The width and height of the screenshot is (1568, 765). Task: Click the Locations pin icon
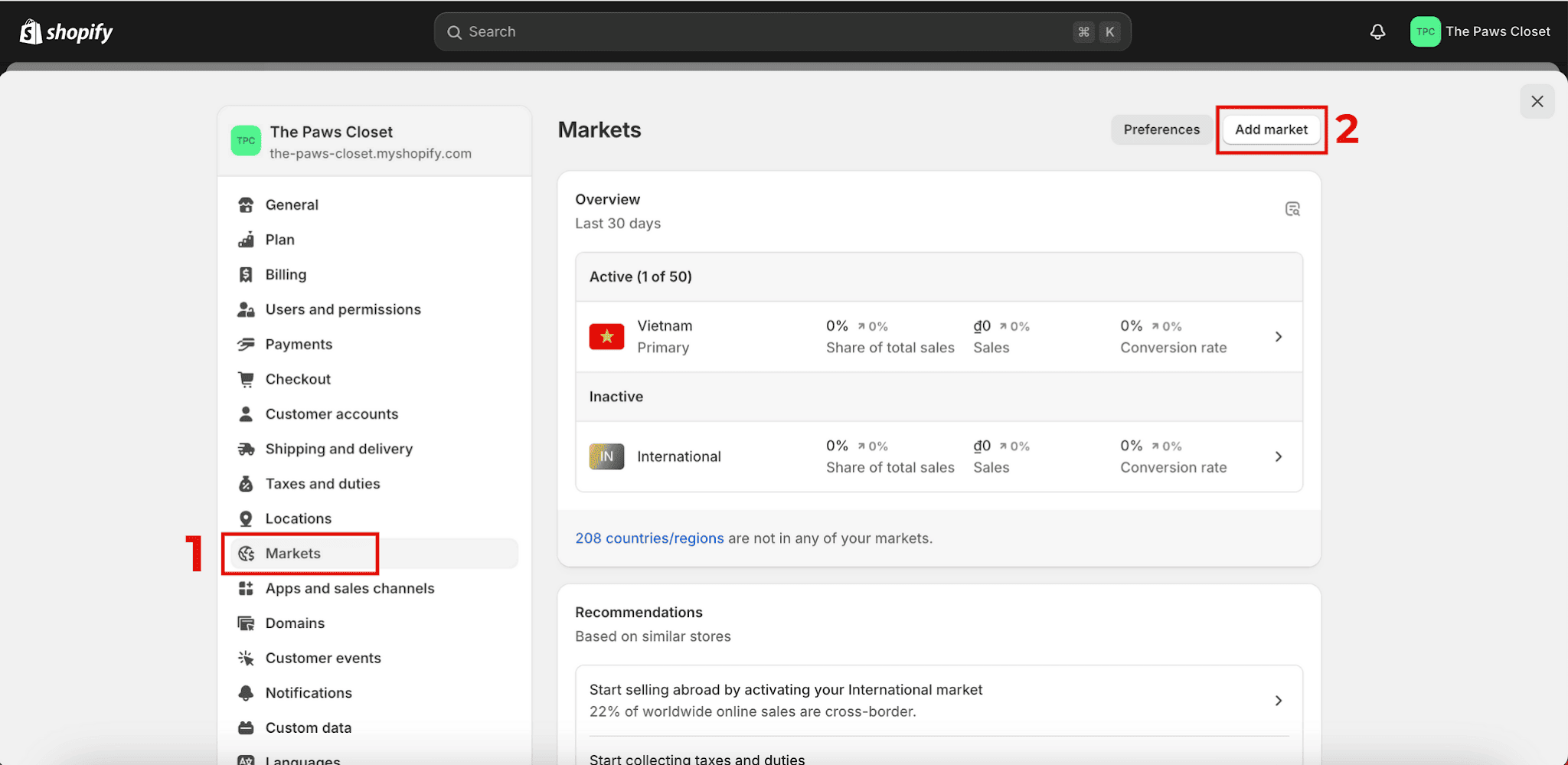[246, 518]
